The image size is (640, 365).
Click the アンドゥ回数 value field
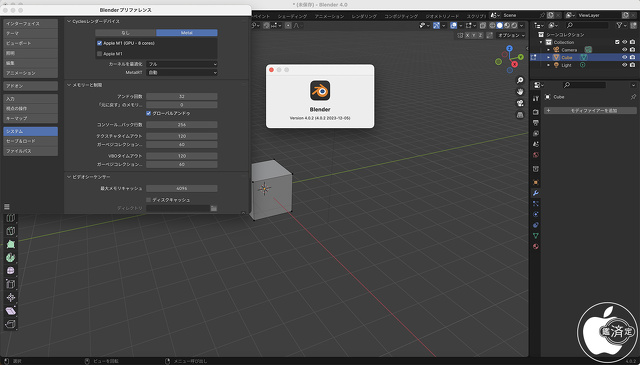pos(182,96)
